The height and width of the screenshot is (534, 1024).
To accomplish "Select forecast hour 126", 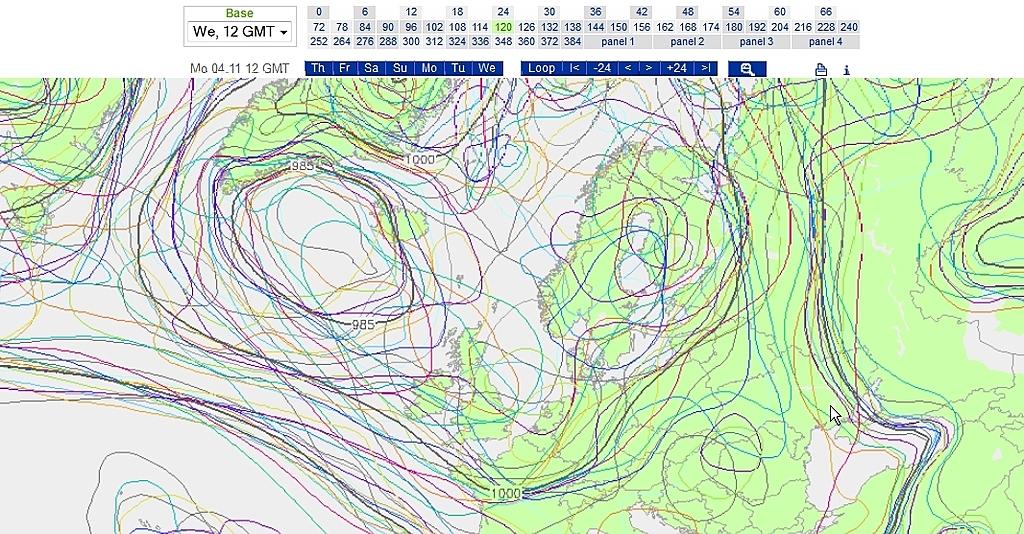I will click(x=526, y=27).
